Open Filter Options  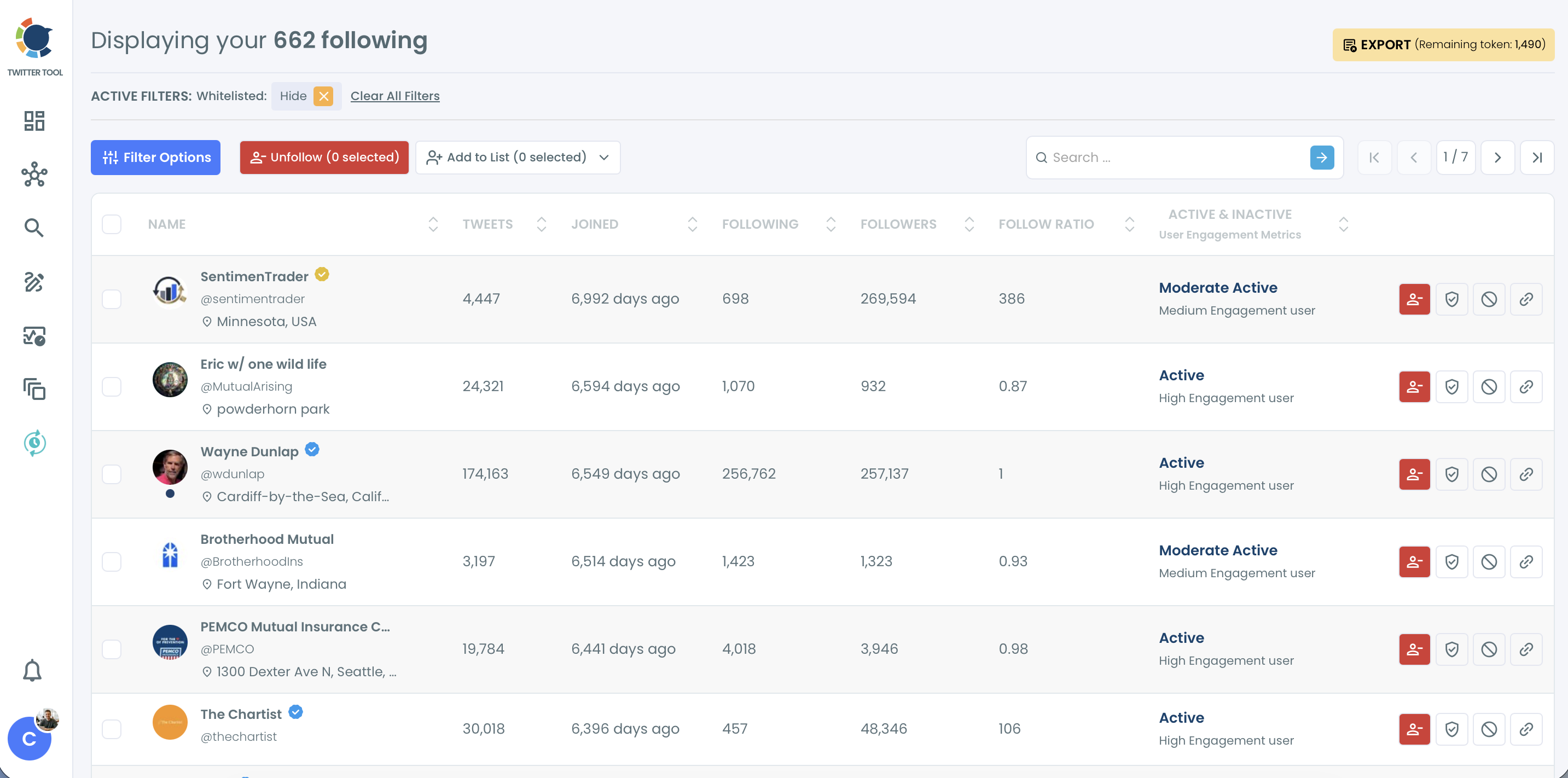(x=155, y=157)
